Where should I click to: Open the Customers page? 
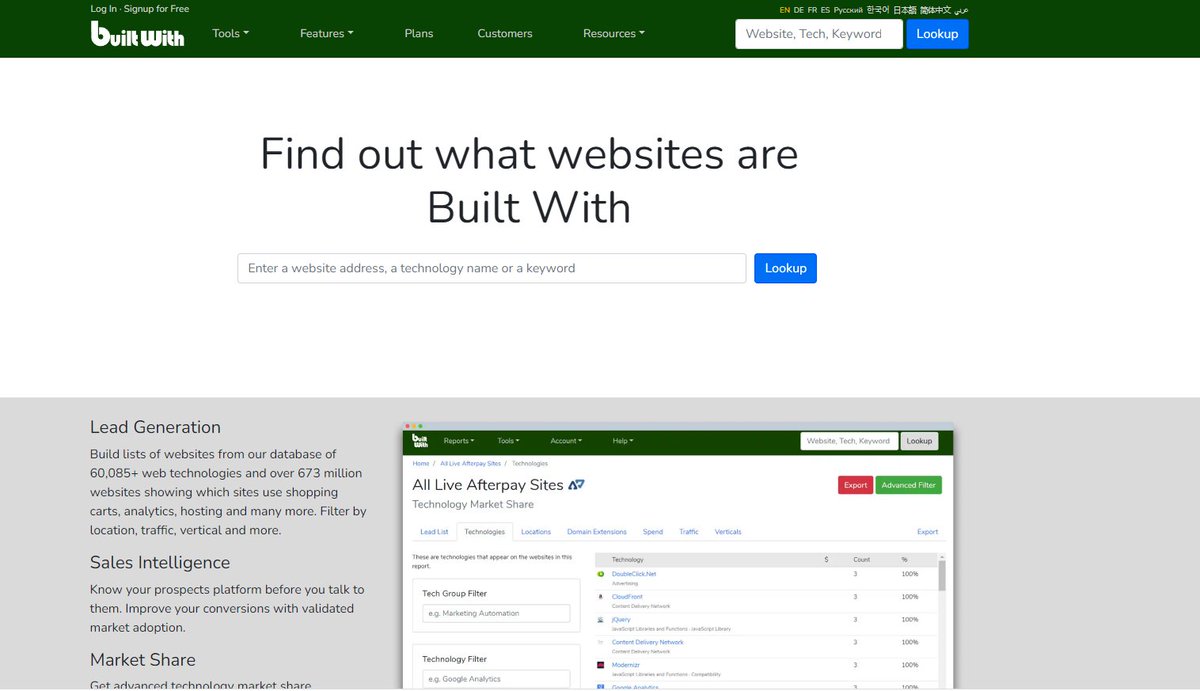coord(505,33)
